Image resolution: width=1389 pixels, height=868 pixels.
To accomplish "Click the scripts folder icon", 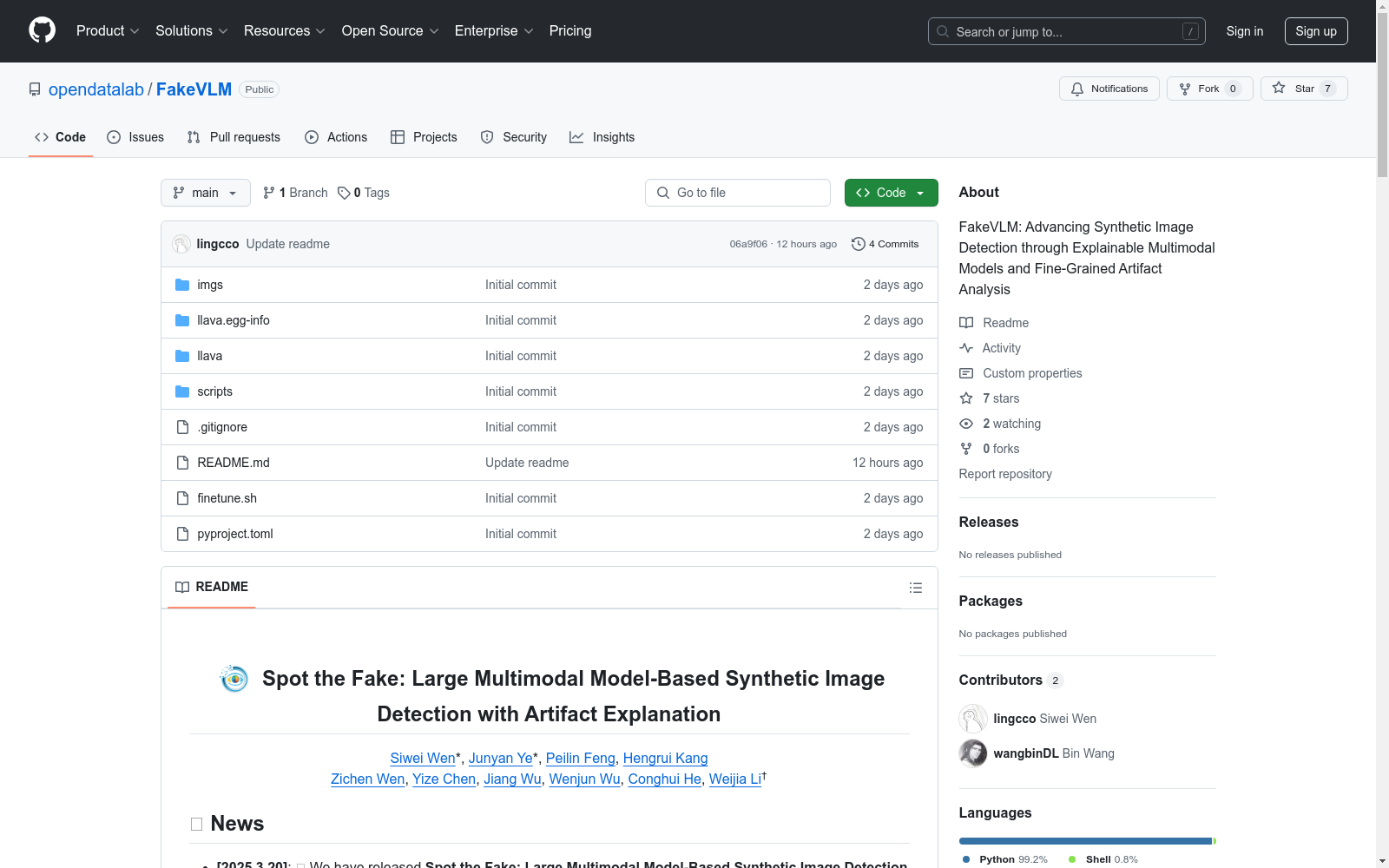I will click(x=182, y=391).
